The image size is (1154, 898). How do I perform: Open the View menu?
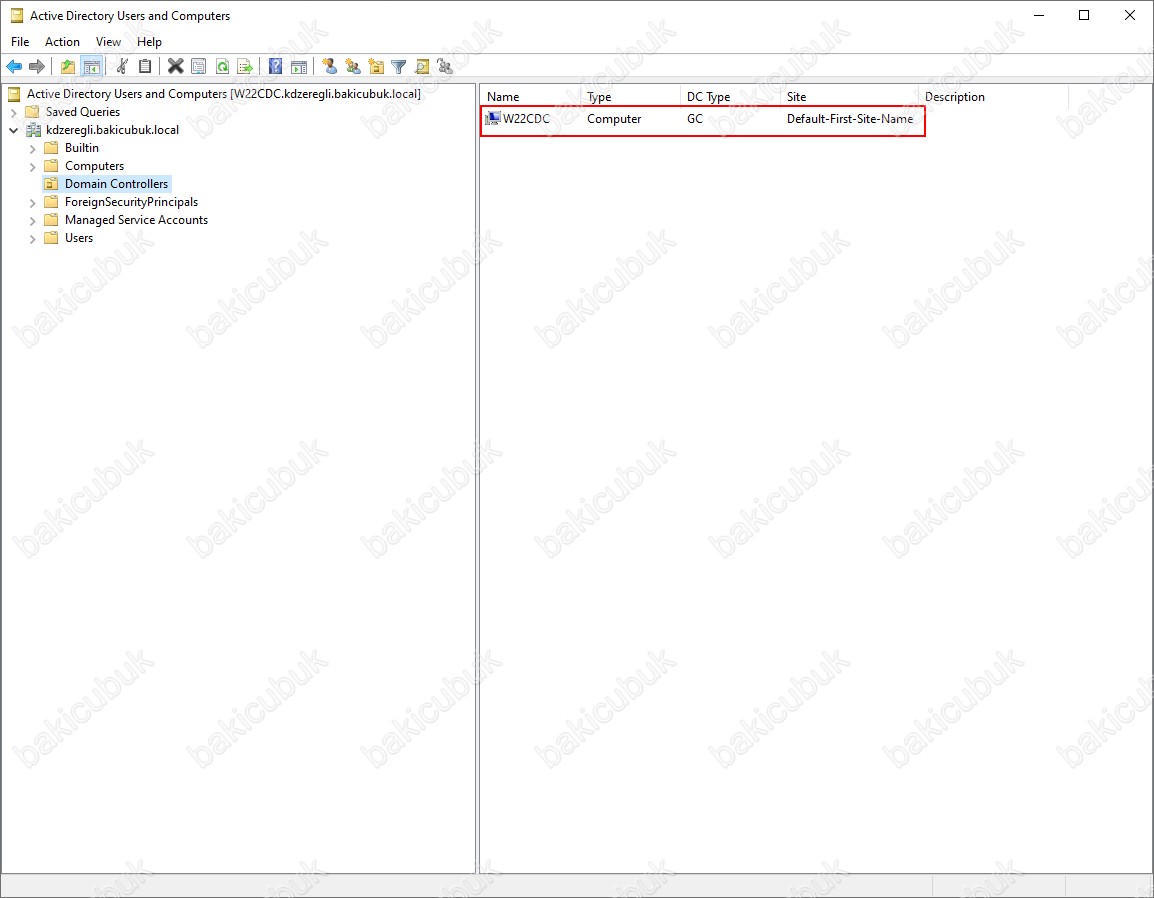click(x=108, y=42)
